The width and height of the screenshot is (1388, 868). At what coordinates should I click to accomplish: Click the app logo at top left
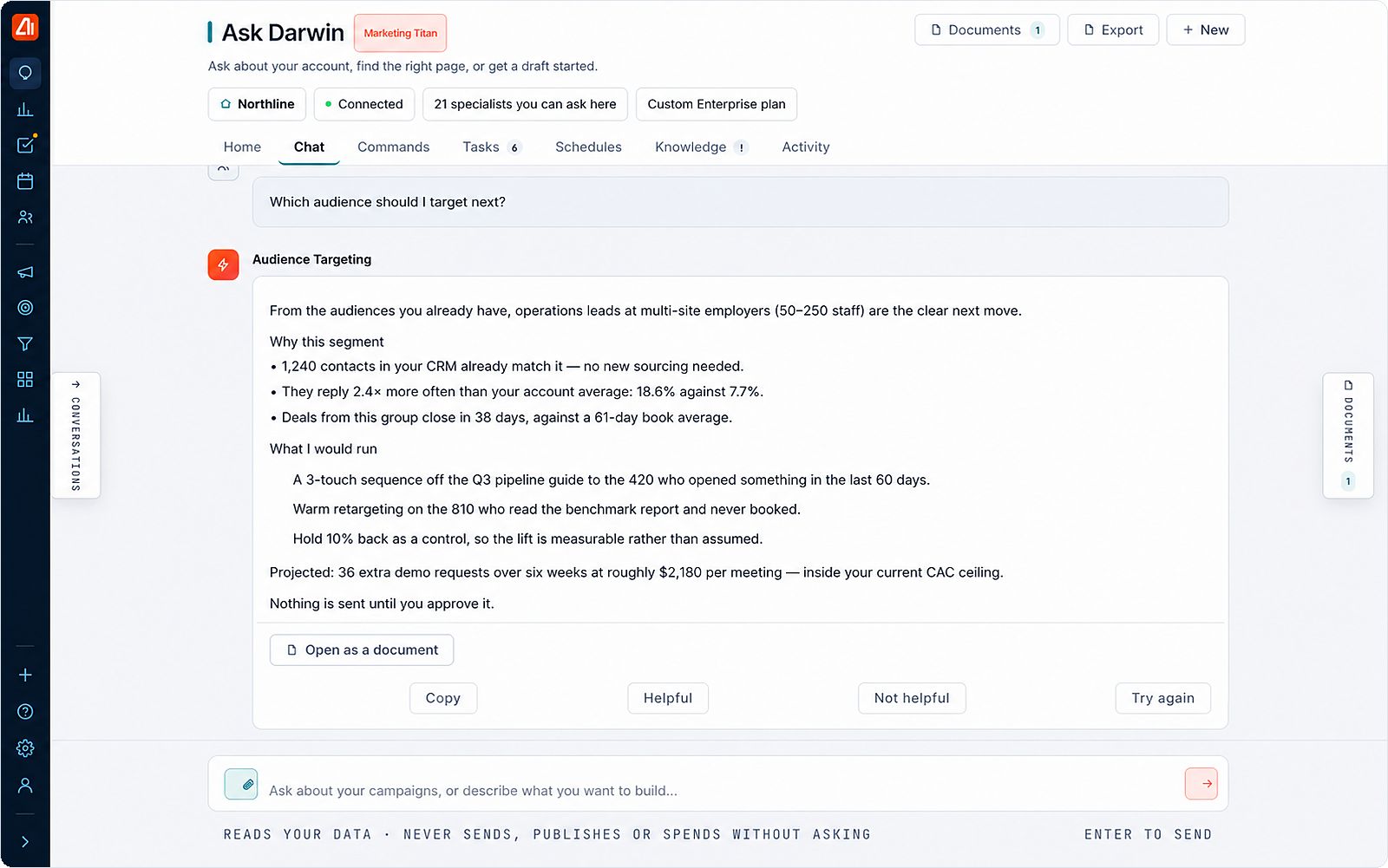(25, 27)
